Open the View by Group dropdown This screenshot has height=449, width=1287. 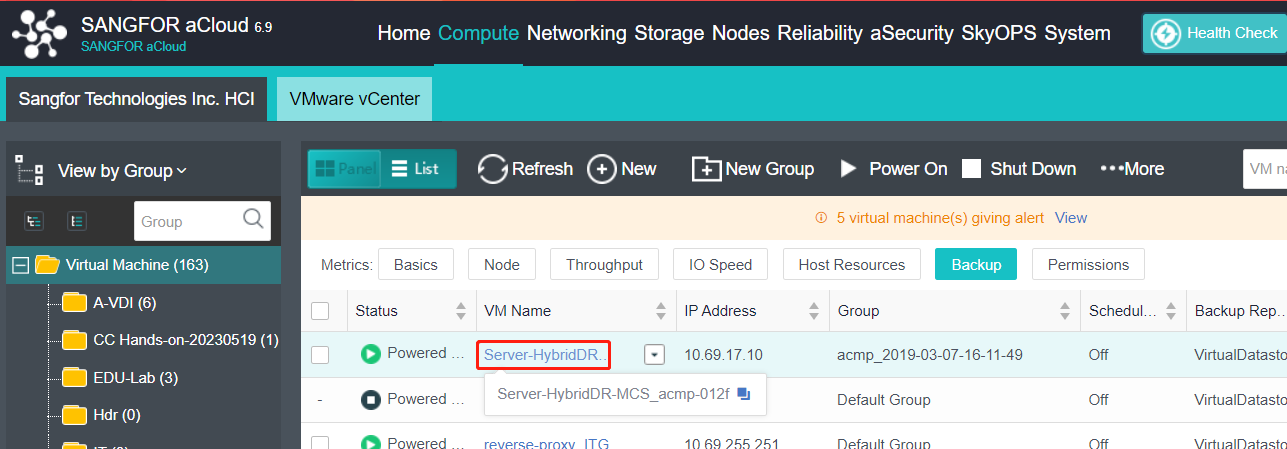(x=122, y=171)
